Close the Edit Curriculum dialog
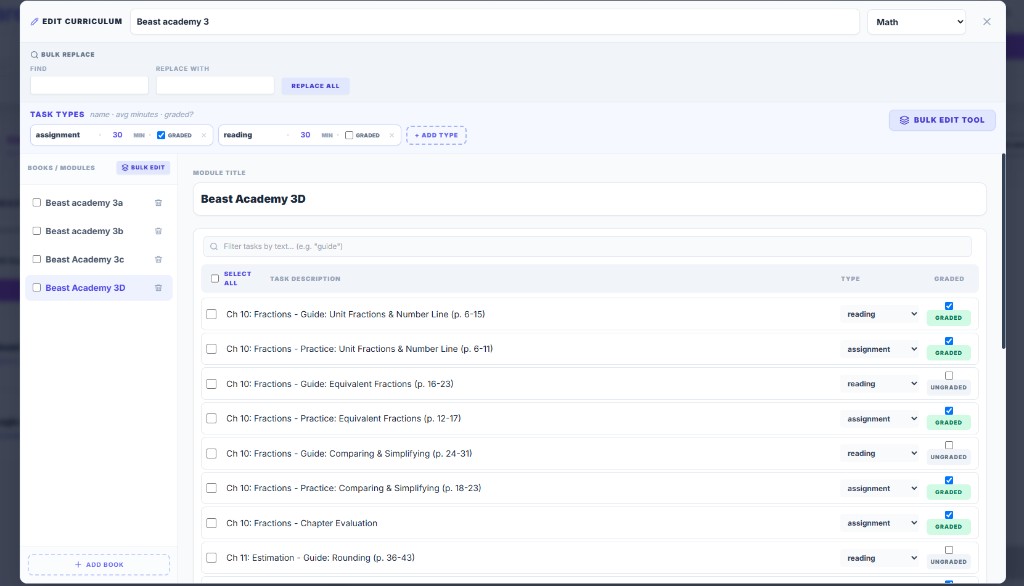 click(987, 22)
